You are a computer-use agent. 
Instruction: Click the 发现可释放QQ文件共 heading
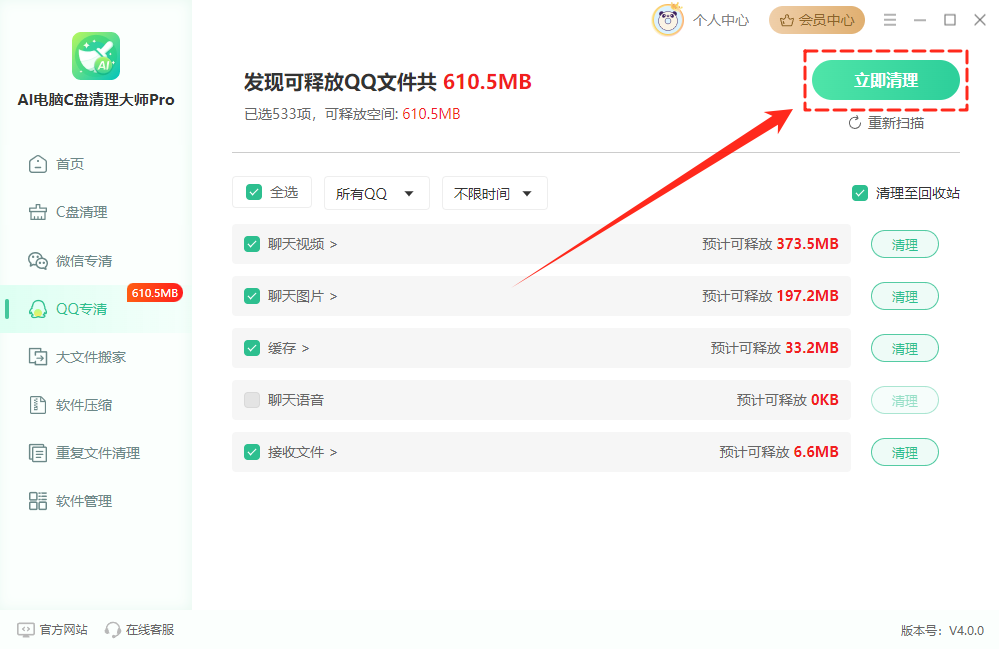[340, 82]
